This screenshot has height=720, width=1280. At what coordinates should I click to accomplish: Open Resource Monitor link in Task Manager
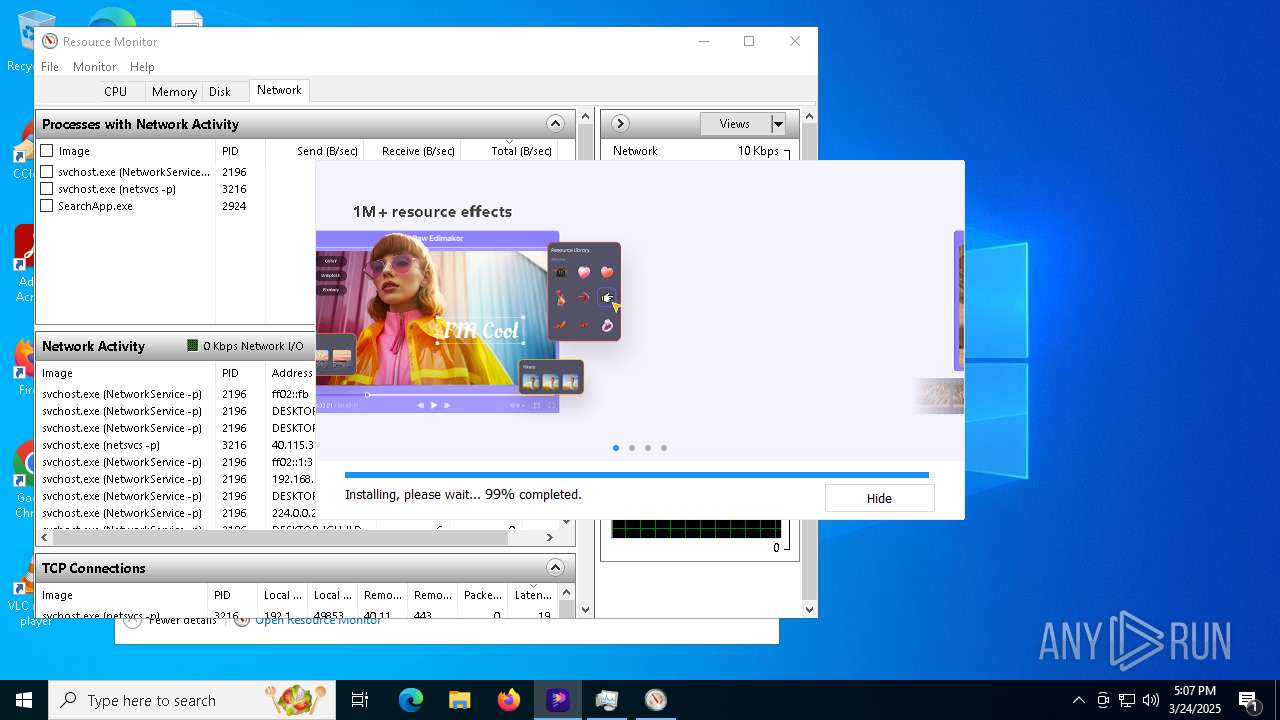click(x=318, y=621)
